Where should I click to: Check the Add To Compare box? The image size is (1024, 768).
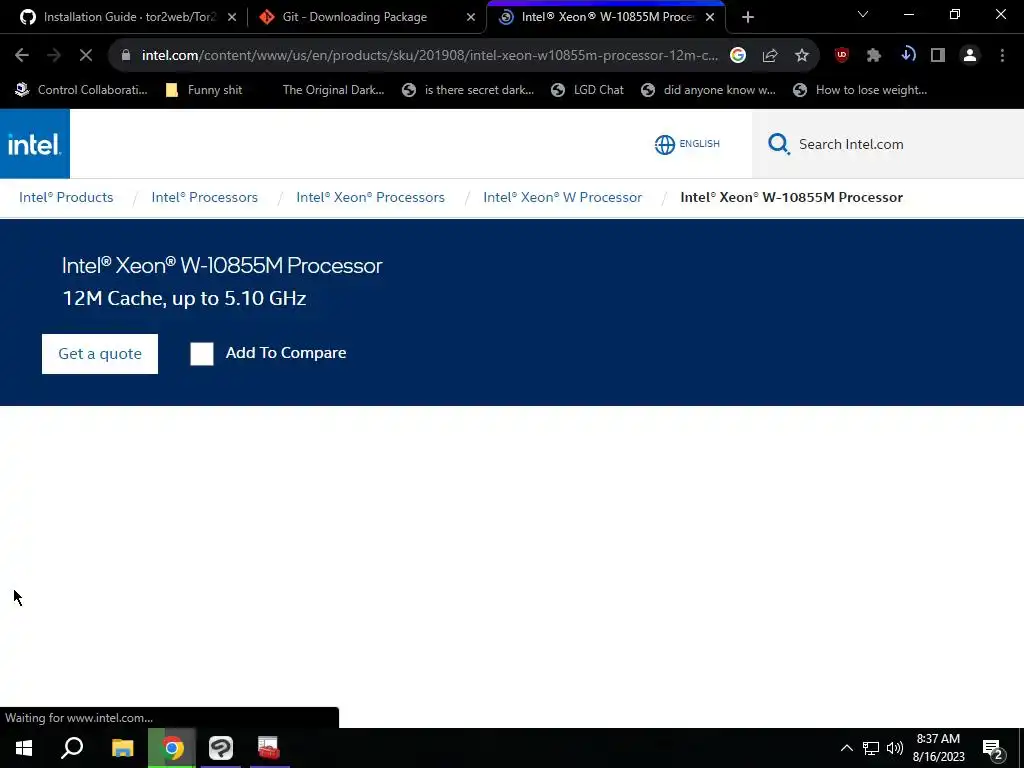point(202,353)
